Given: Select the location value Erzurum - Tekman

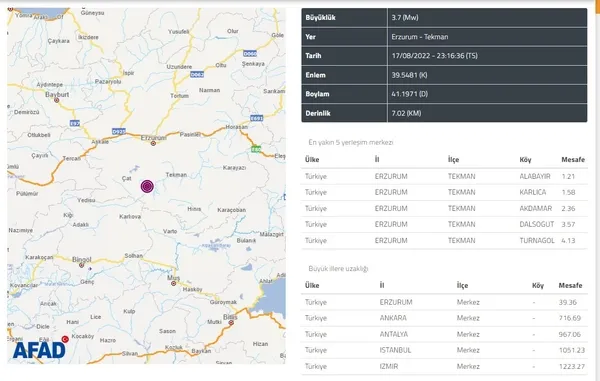Looking at the screenshot, I should (x=420, y=37).
